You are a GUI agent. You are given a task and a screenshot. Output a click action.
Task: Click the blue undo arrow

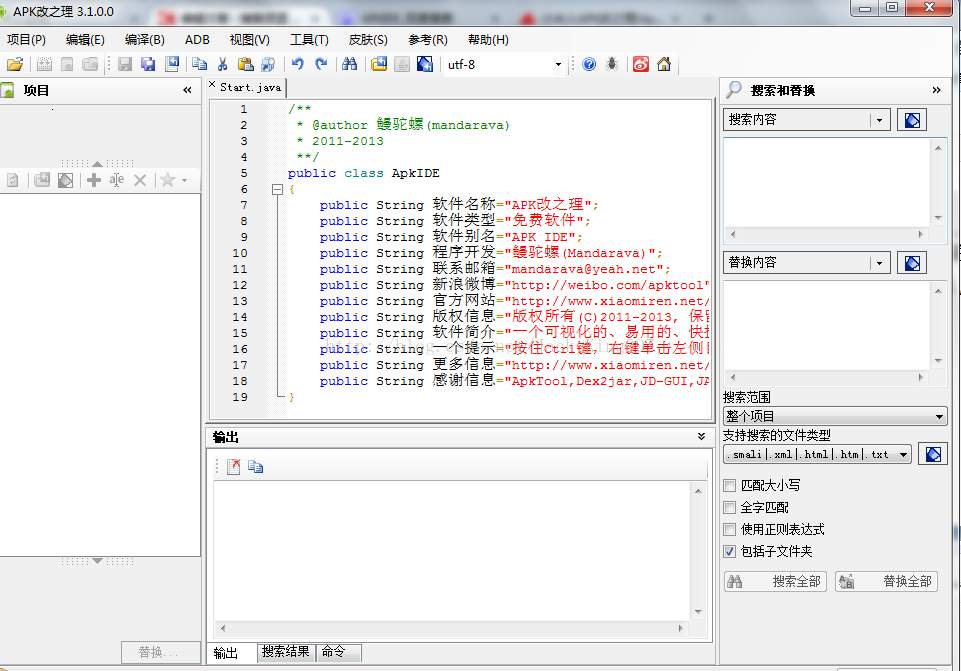click(x=298, y=64)
